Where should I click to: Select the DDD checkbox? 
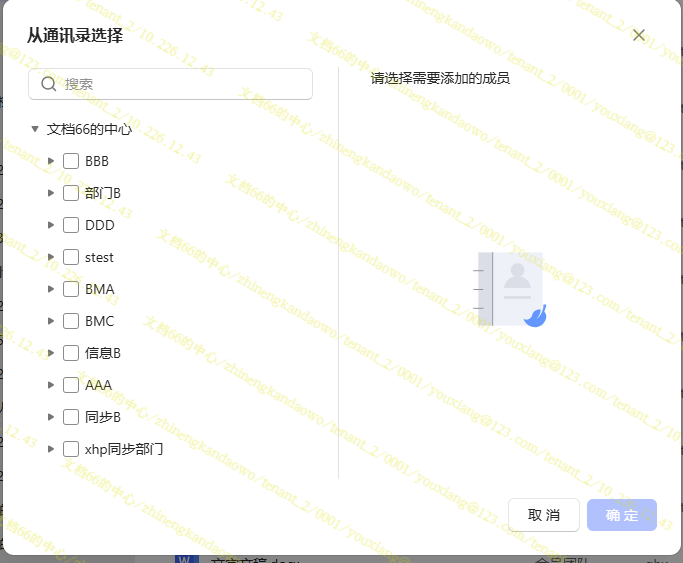[71, 225]
